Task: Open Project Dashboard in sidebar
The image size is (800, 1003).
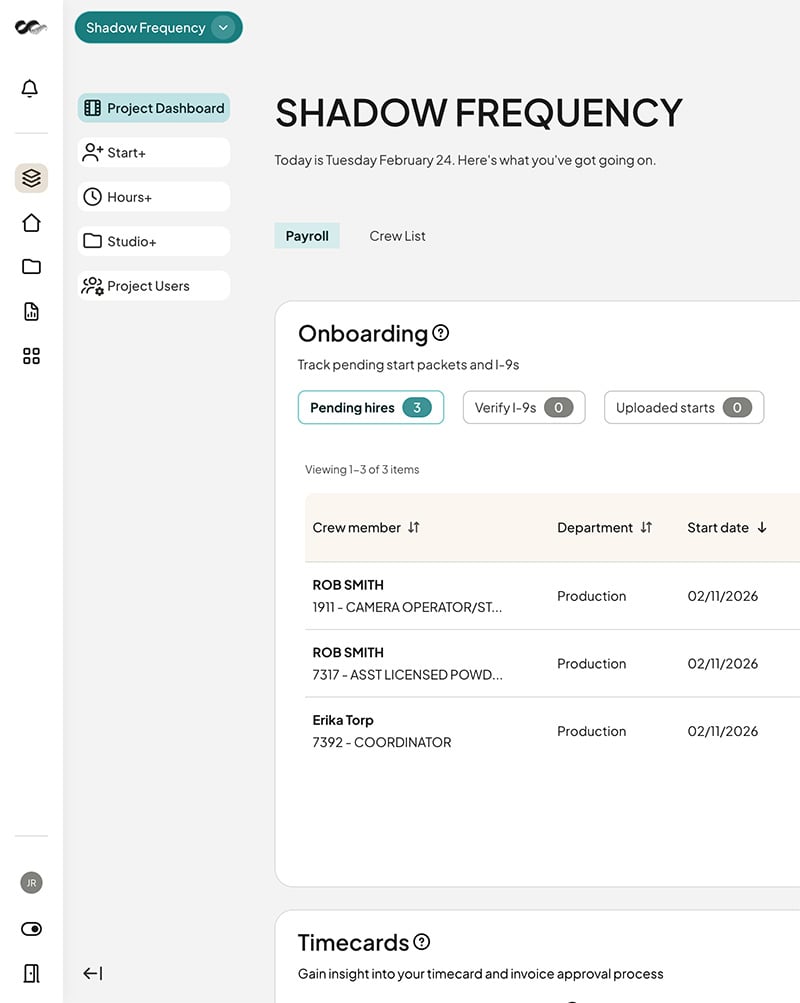Action: pyautogui.click(x=153, y=108)
